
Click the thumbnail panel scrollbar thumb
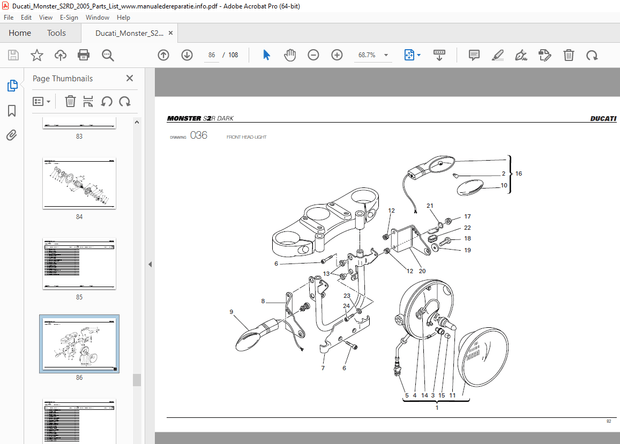click(137, 380)
